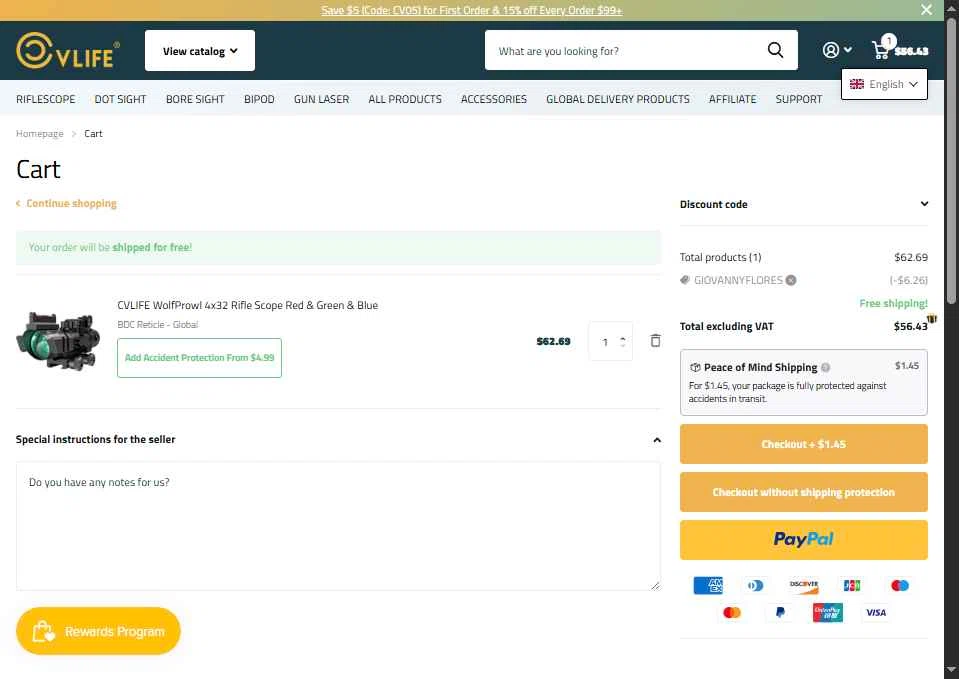The height and width of the screenshot is (679, 959).
Task: Toggle the Peace of Mind Shipping option
Action: click(804, 382)
